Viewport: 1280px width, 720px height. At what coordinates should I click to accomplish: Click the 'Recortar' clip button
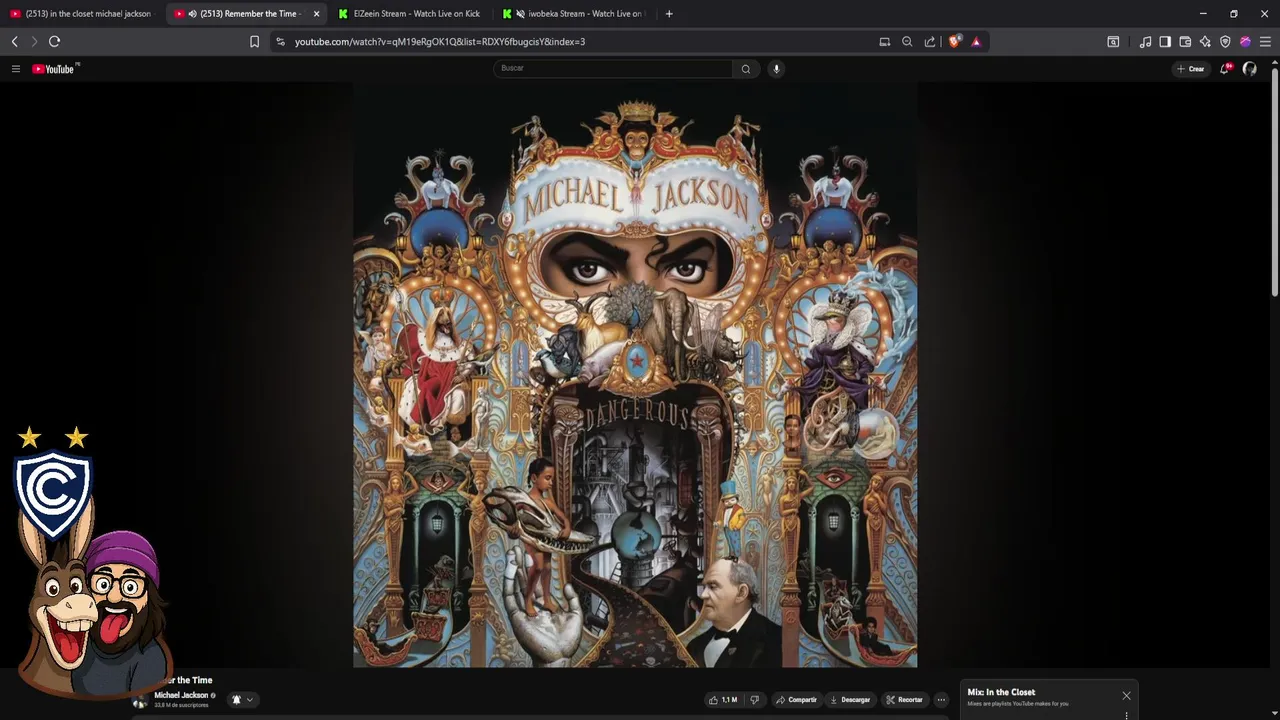[x=904, y=700]
